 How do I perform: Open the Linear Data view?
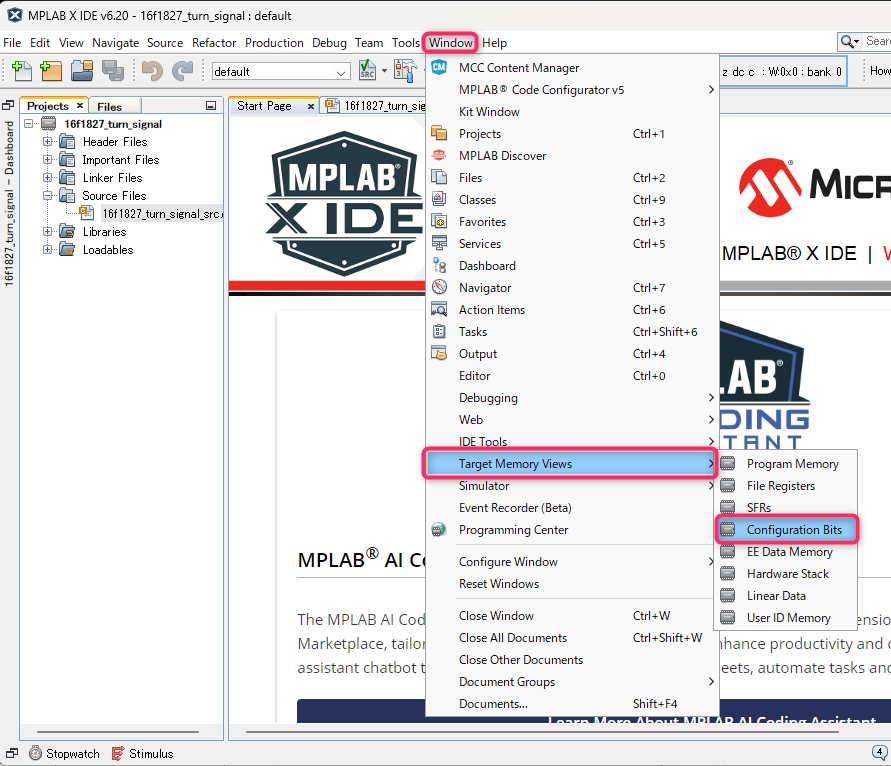(786, 596)
